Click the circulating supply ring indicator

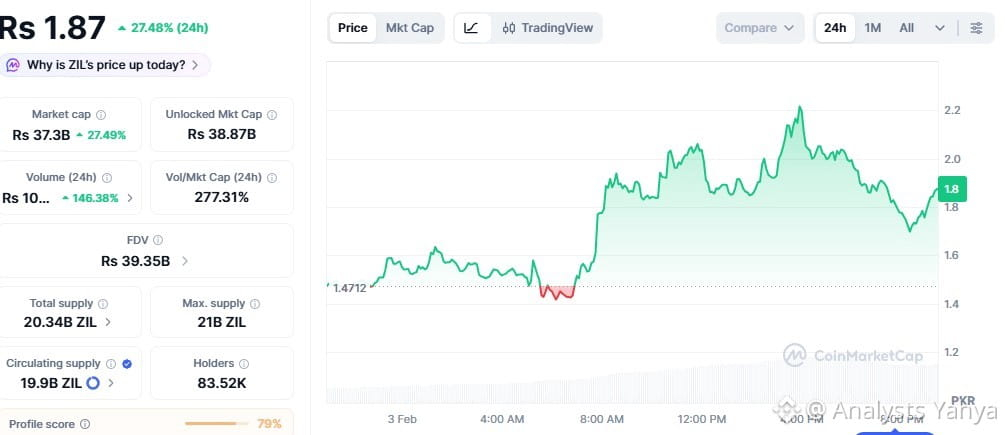pyautogui.click(x=93, y=382)
